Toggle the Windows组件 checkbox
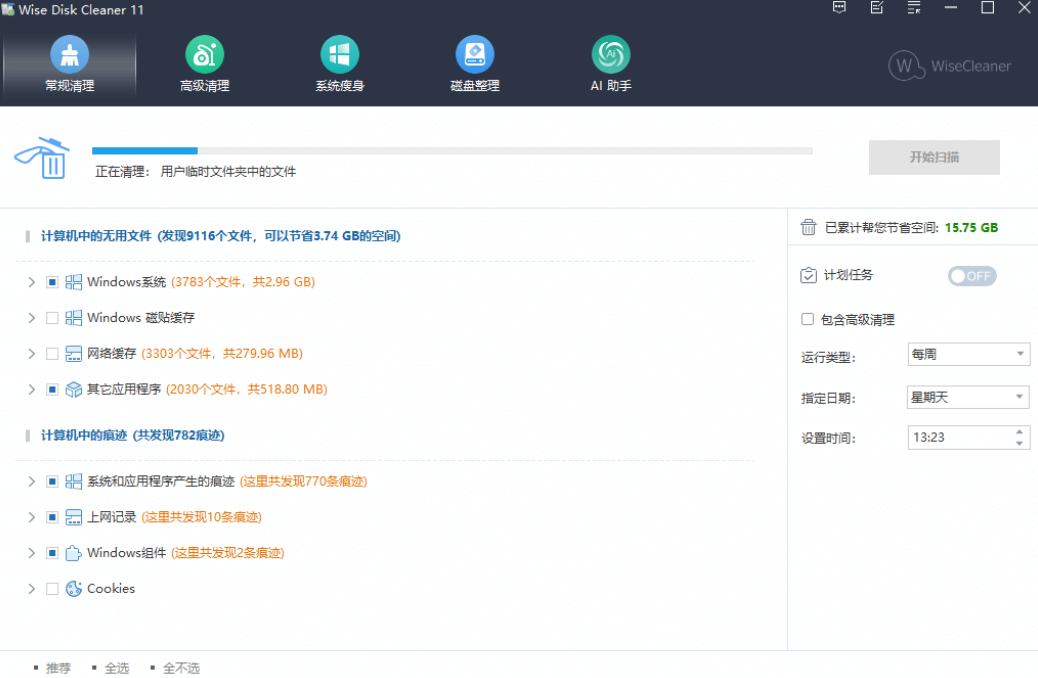 click(x=52, y=553)
